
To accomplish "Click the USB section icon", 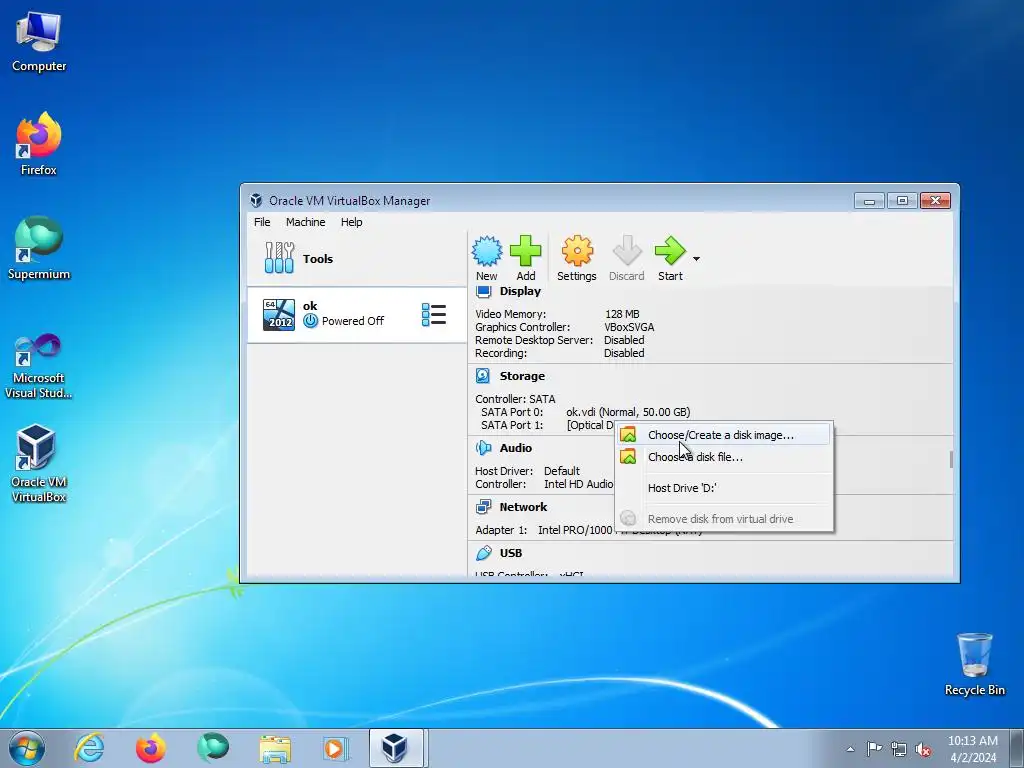I will [x=483, y=553].
